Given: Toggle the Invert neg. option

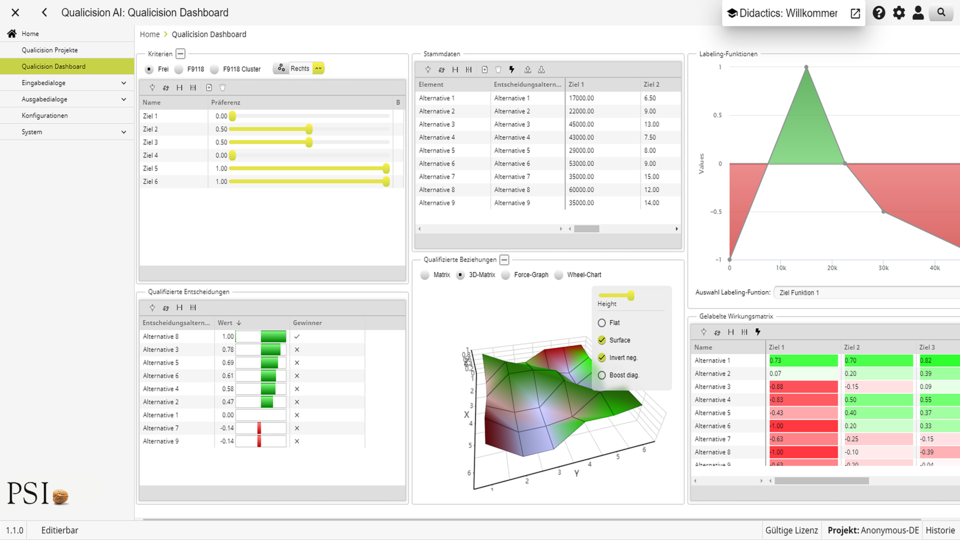Looking at the screenshot, I should coord(602,358).
